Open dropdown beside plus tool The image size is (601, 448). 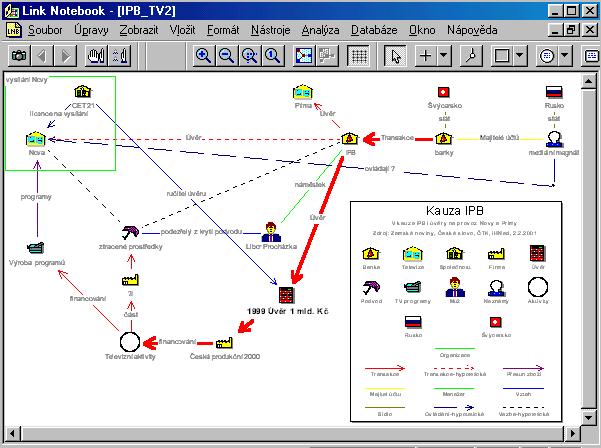[x=443, y=56]
